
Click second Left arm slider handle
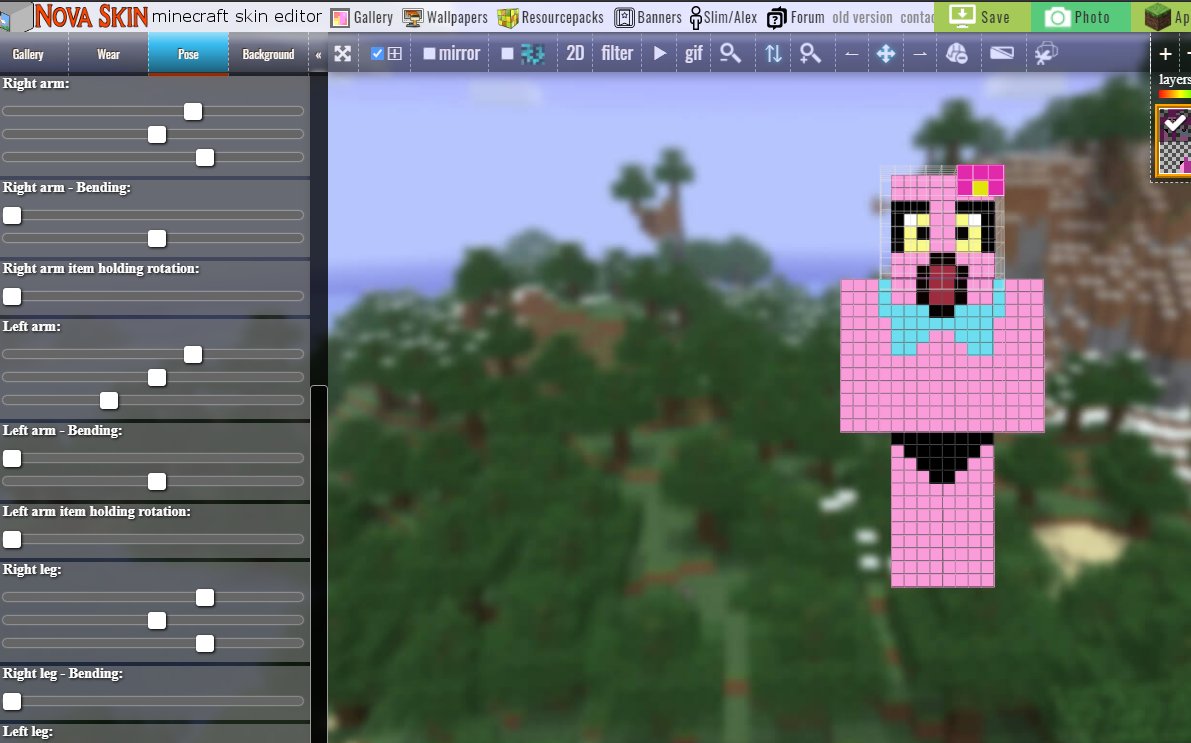point(157,378)
